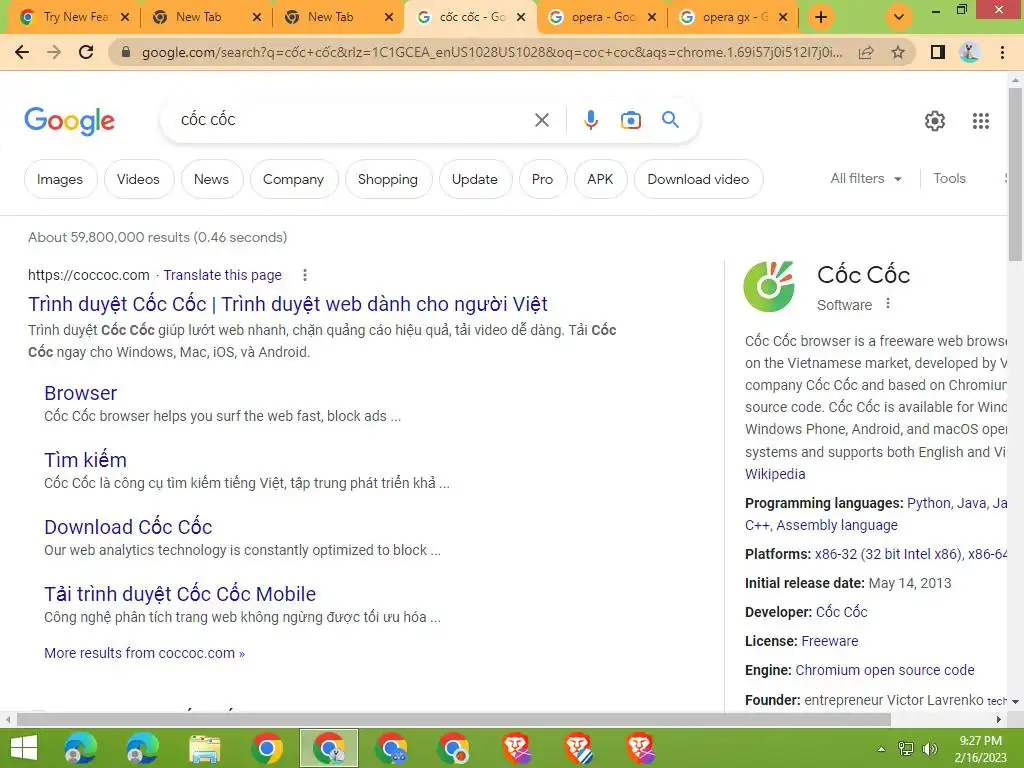This screenshot has height=768, width=1024.
Task: Open Chromium open source code link
Action: point(885,671)
